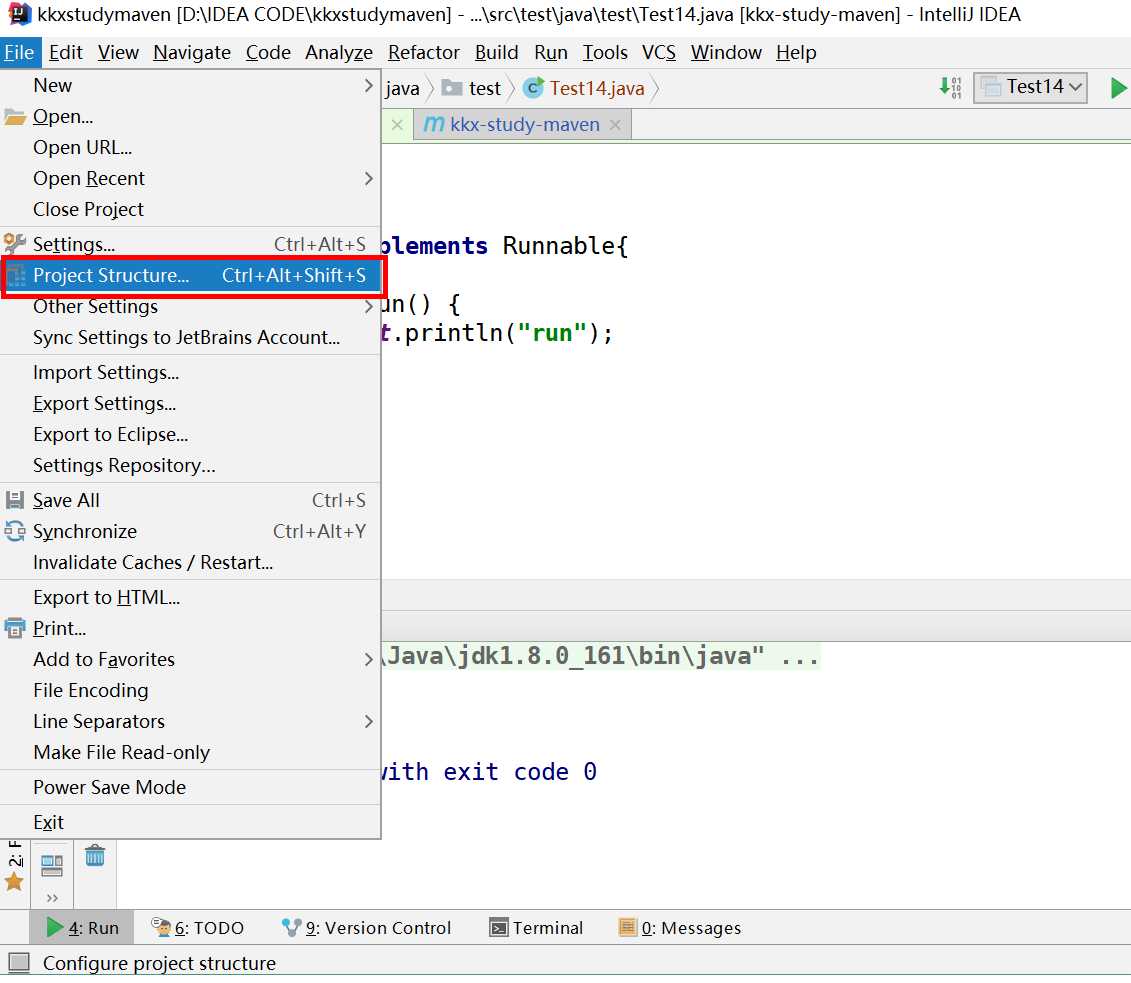The height and width of the screenshot is (983, 1131).
Task: Click the trash clear-all icon in Run panel
Action: click(95, 856)
